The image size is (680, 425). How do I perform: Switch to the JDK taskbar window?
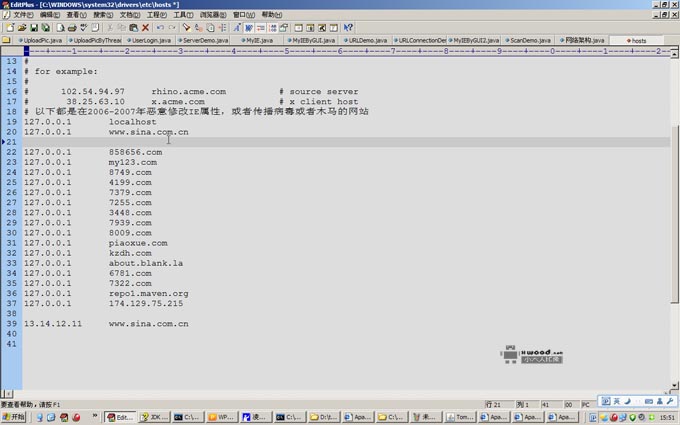point(154,417)
